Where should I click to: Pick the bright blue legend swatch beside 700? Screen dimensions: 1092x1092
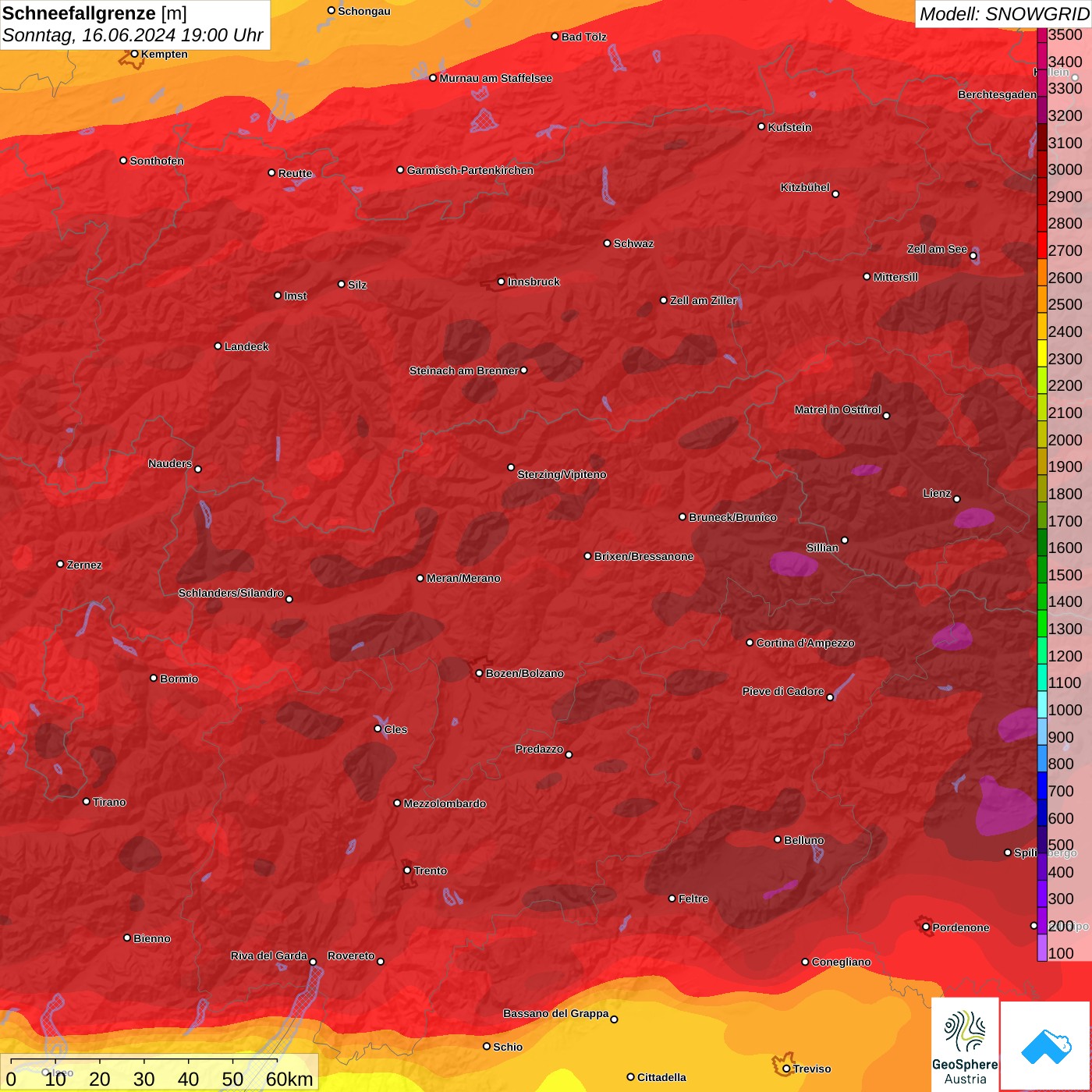click(1041, 785)
